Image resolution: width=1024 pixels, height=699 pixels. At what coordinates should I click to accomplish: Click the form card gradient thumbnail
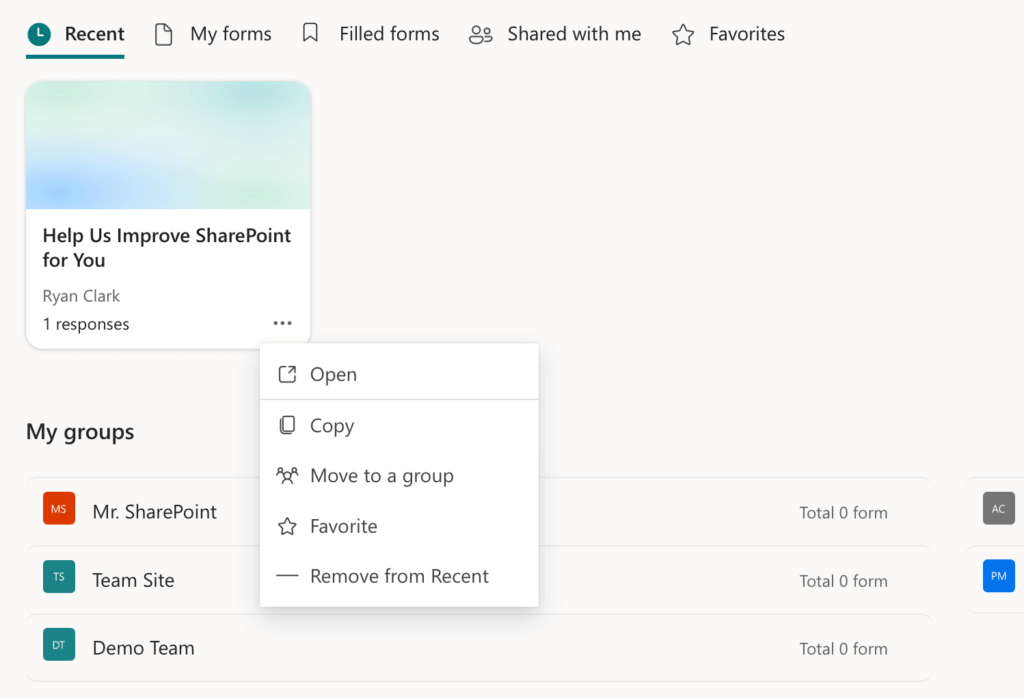point(168,145)
